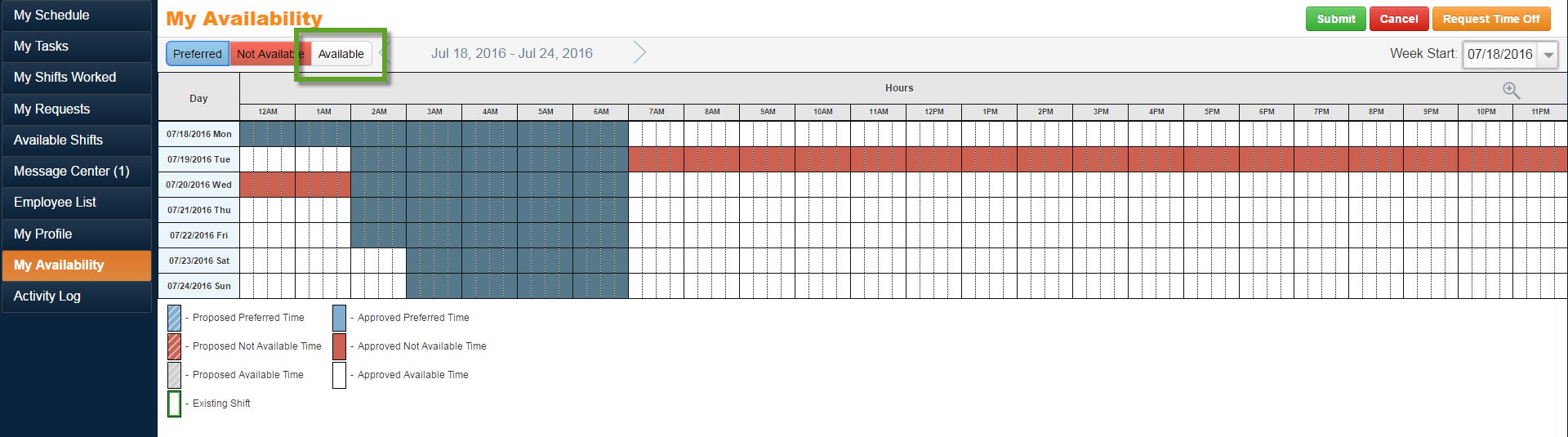Go to My Profile
The image size is (1568, 437).
76,234
